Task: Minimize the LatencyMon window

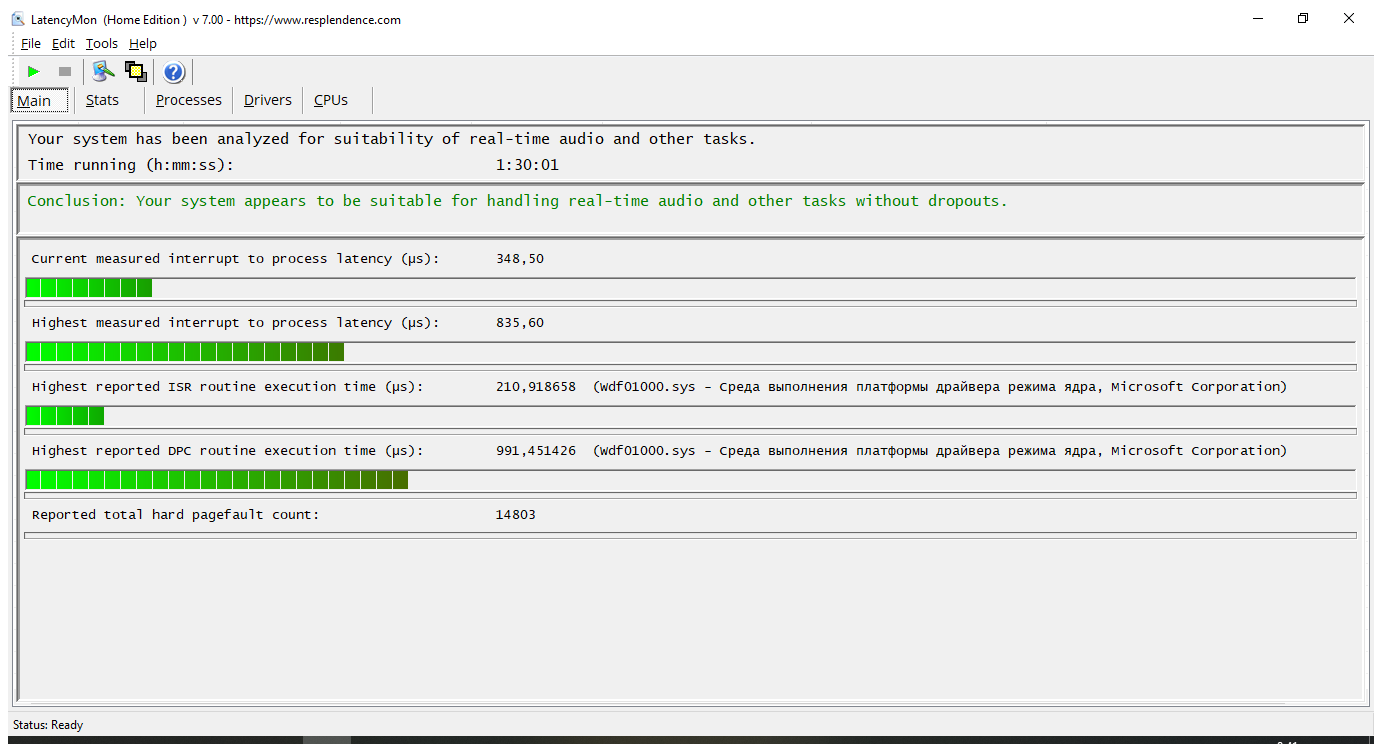Action: point(1257,19)
